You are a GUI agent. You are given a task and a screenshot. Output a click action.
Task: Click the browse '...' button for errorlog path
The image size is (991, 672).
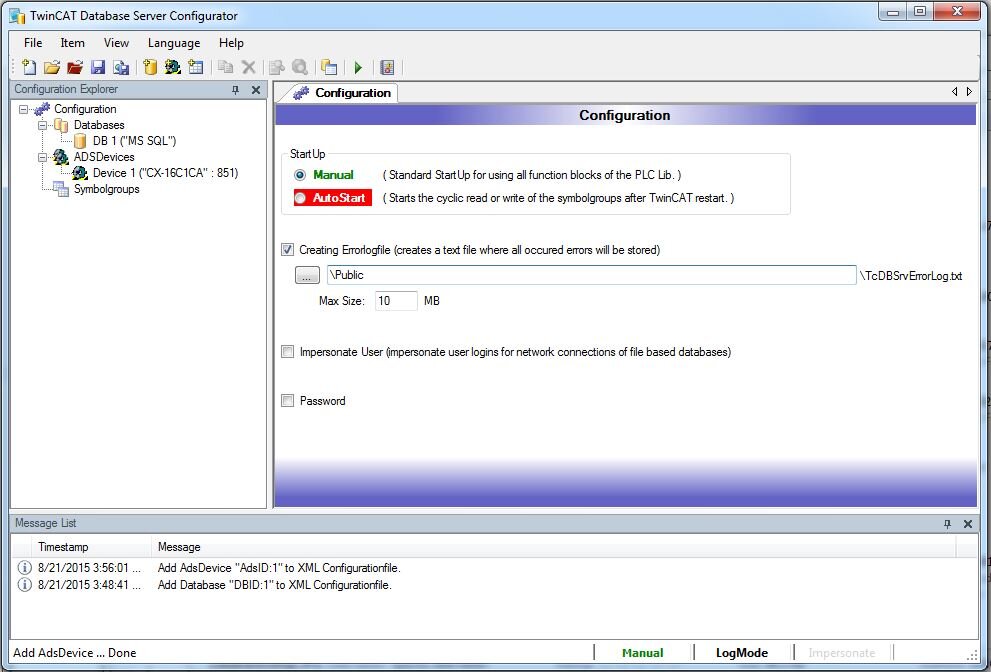pyautogui.click(x=307, y=275)
